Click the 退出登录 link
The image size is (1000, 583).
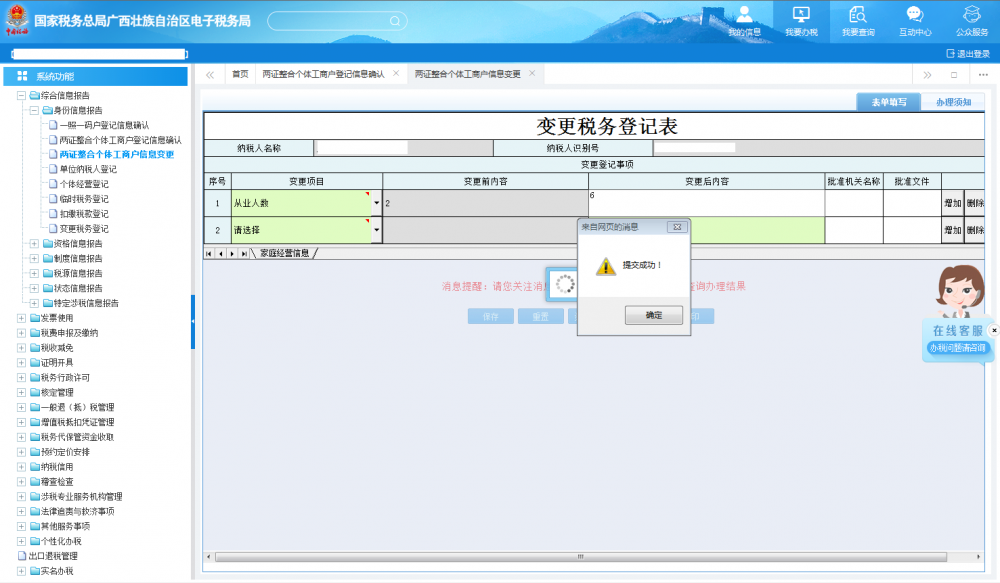click(967, 54)
